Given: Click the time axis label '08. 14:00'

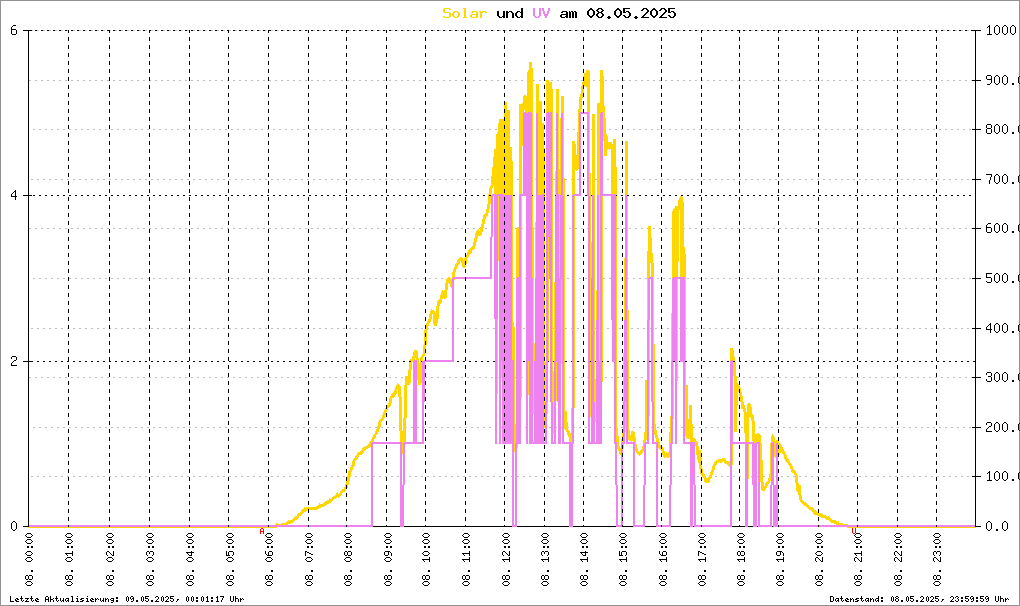Looking at the screenshot, I should (584, 559).
